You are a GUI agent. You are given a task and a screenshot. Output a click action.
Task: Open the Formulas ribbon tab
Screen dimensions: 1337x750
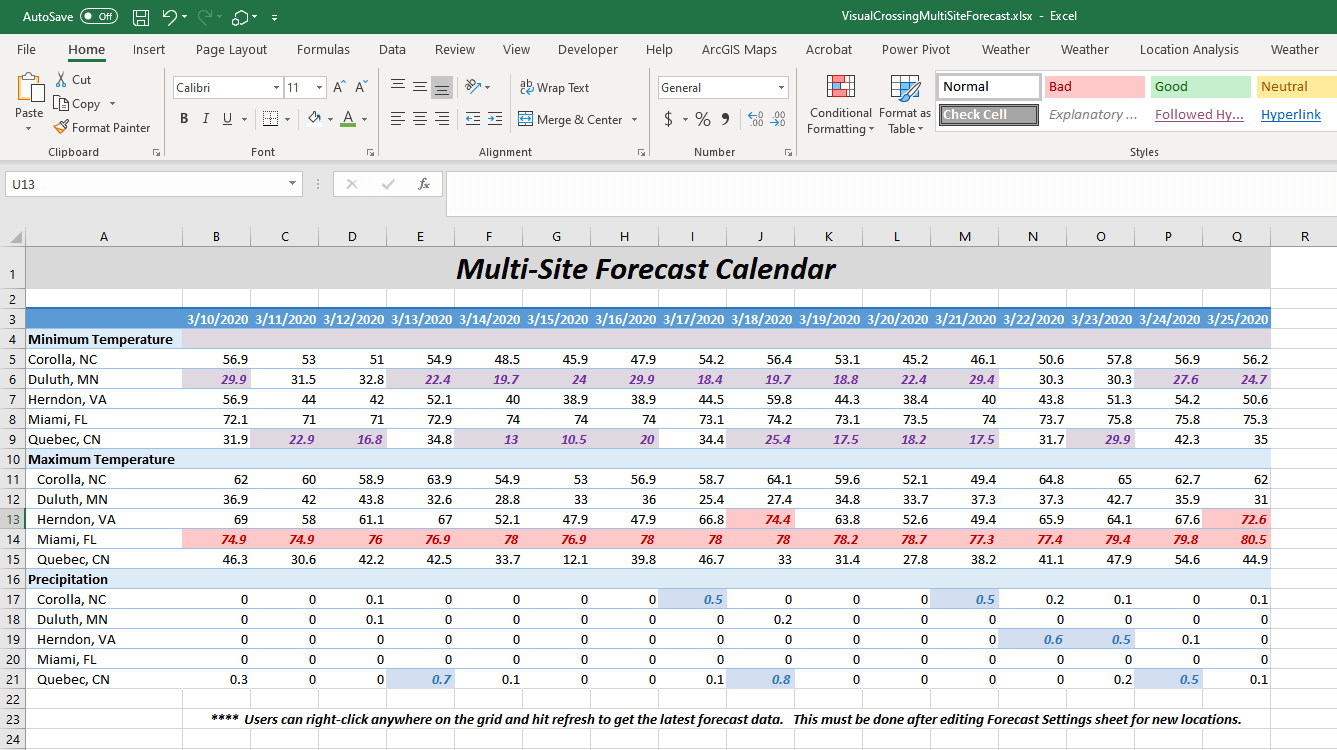pyautogui.click(x=323, y=50)
